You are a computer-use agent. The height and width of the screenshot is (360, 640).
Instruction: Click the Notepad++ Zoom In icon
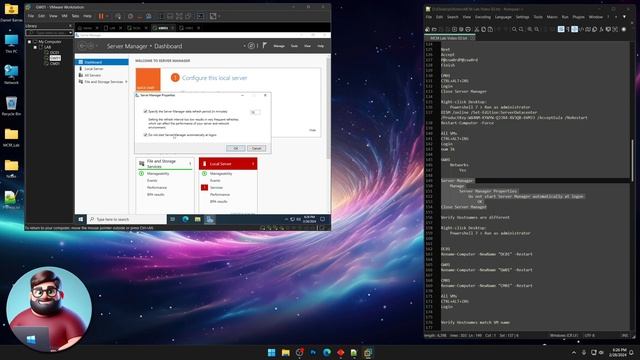click(530, 29)
